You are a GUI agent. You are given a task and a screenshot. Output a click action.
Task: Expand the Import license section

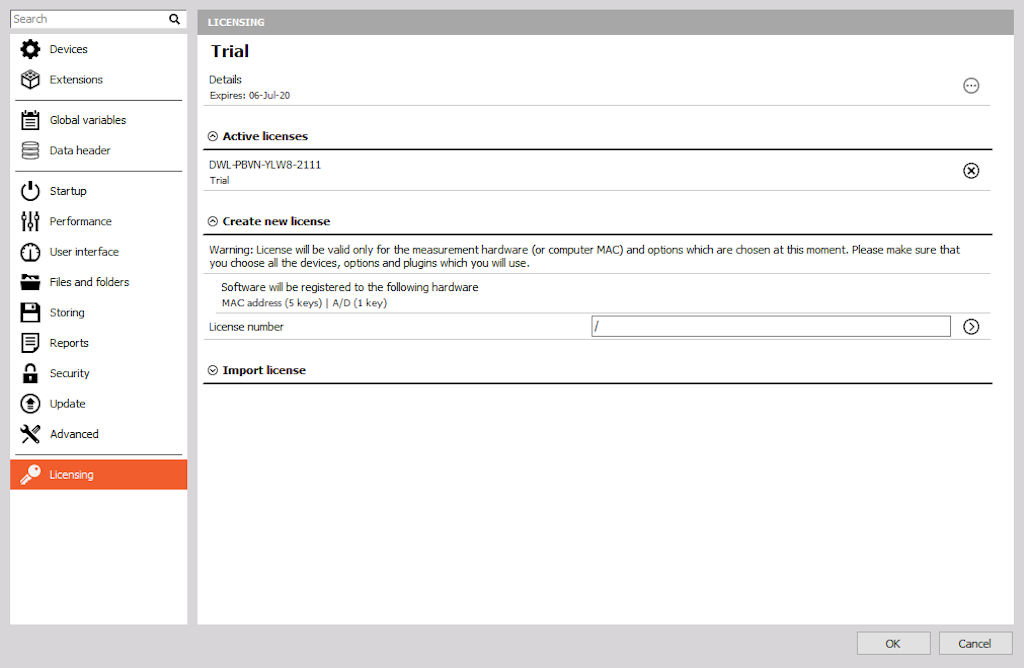213,370
